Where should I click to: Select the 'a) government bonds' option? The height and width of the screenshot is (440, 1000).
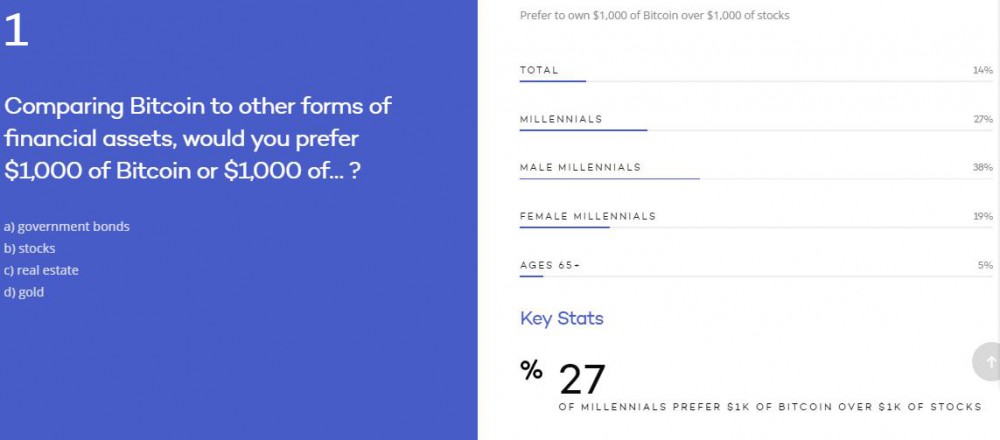pos(67,226)
